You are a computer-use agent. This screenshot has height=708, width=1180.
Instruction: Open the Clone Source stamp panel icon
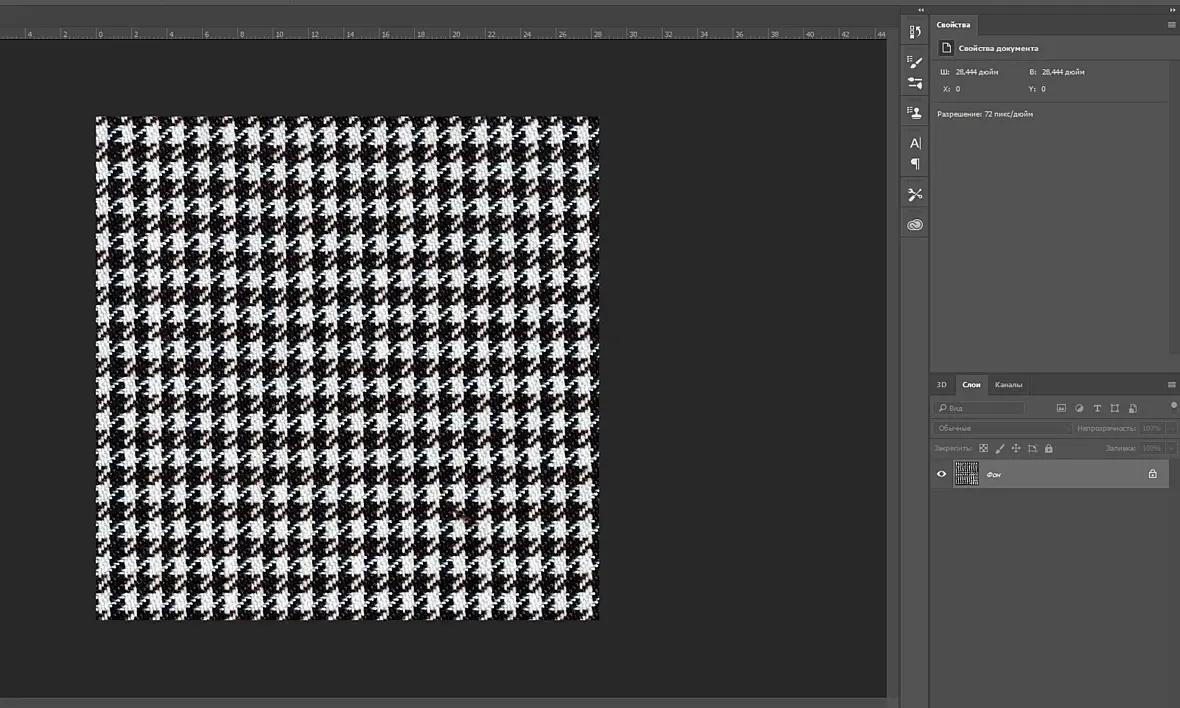(x=915, y=112)
